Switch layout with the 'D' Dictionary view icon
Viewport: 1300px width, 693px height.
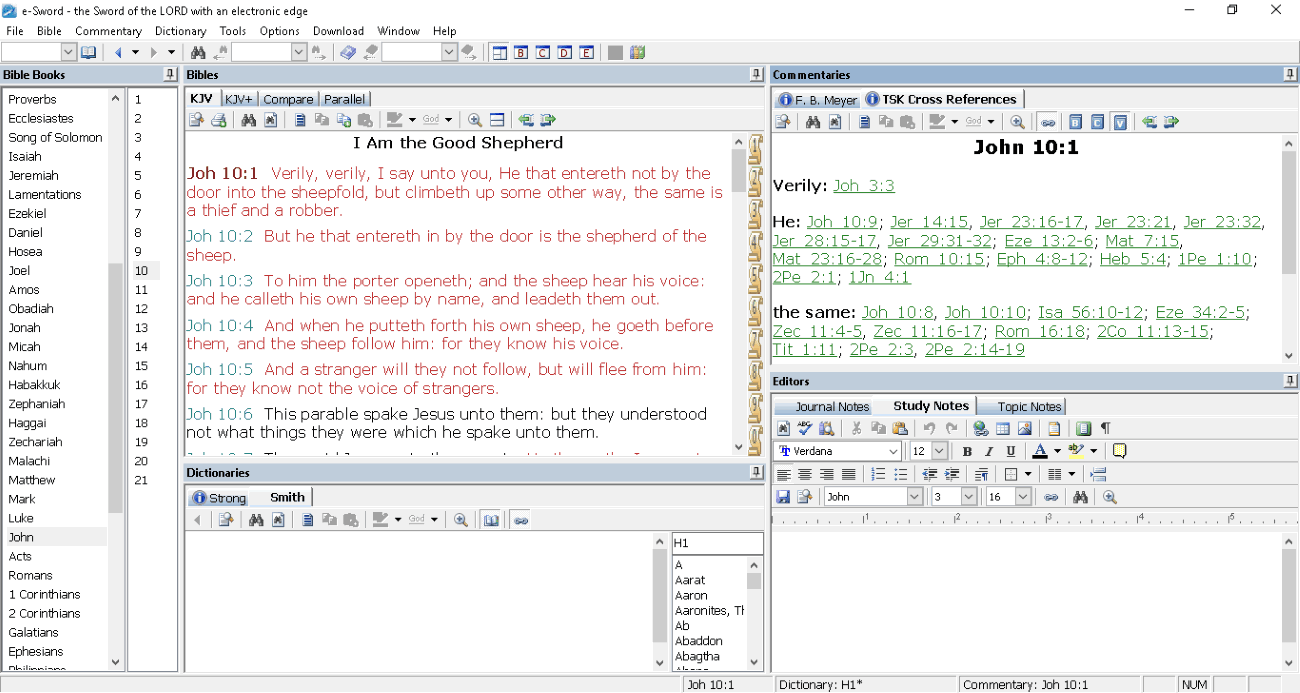click(x=565, y=52)
